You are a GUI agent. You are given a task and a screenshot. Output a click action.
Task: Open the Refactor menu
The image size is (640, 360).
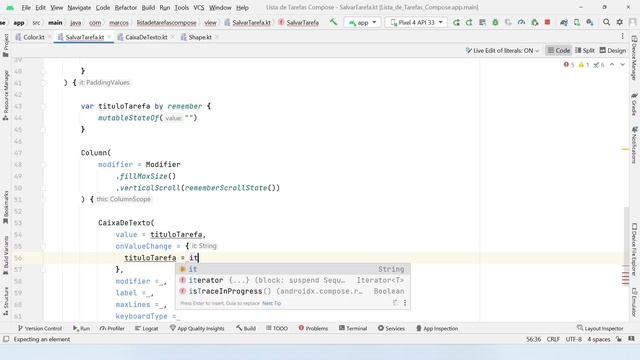[126, 7]
